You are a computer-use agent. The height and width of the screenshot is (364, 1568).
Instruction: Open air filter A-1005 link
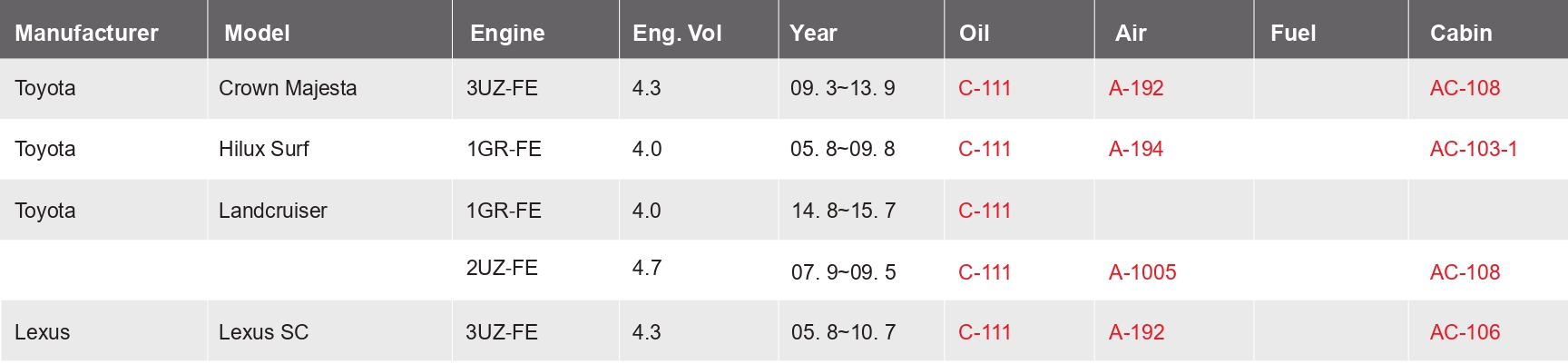click(x=1142, y=272)
